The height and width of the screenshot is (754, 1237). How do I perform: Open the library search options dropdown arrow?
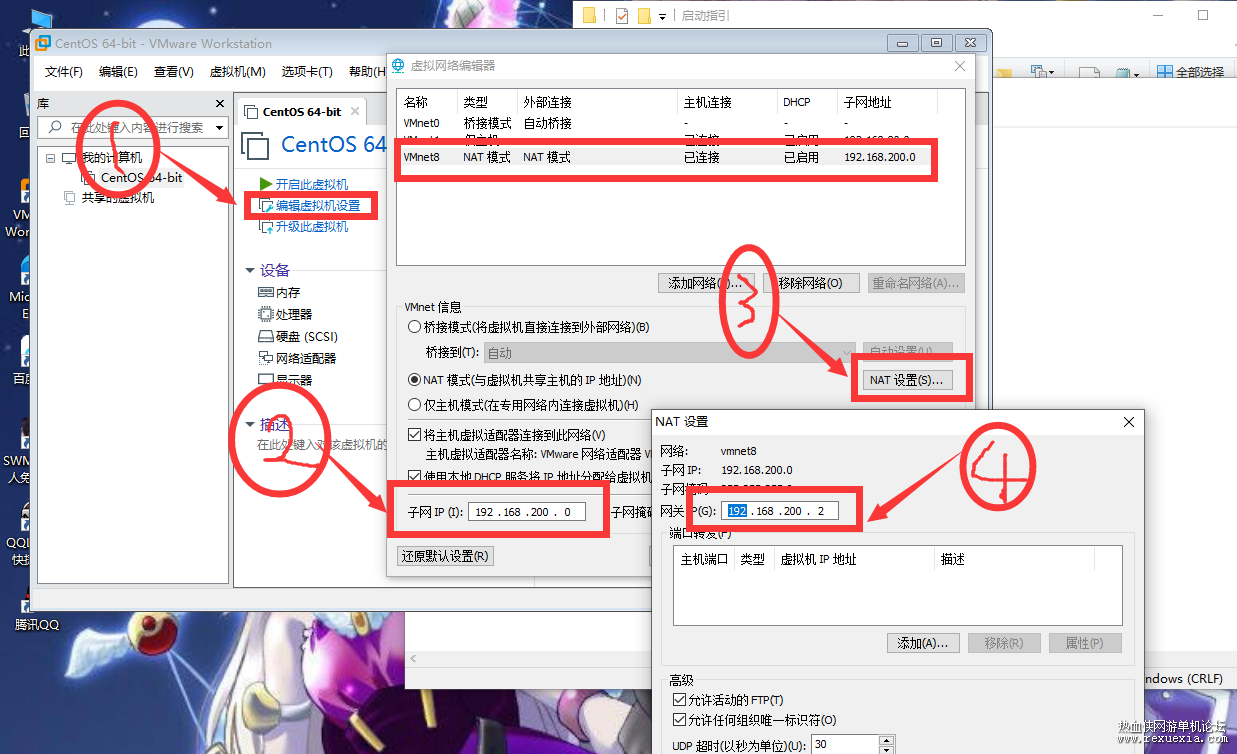[x=219, y=128]
